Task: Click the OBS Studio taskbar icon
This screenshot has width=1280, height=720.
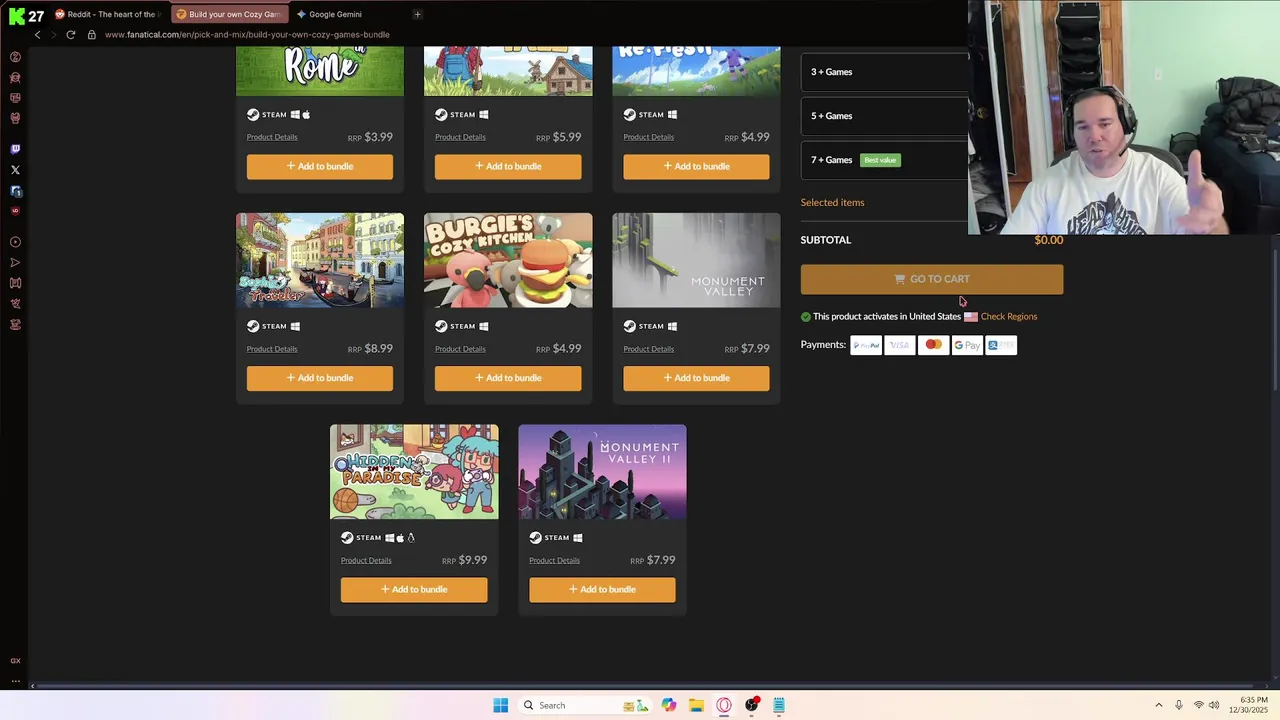Action: (752, 705)
